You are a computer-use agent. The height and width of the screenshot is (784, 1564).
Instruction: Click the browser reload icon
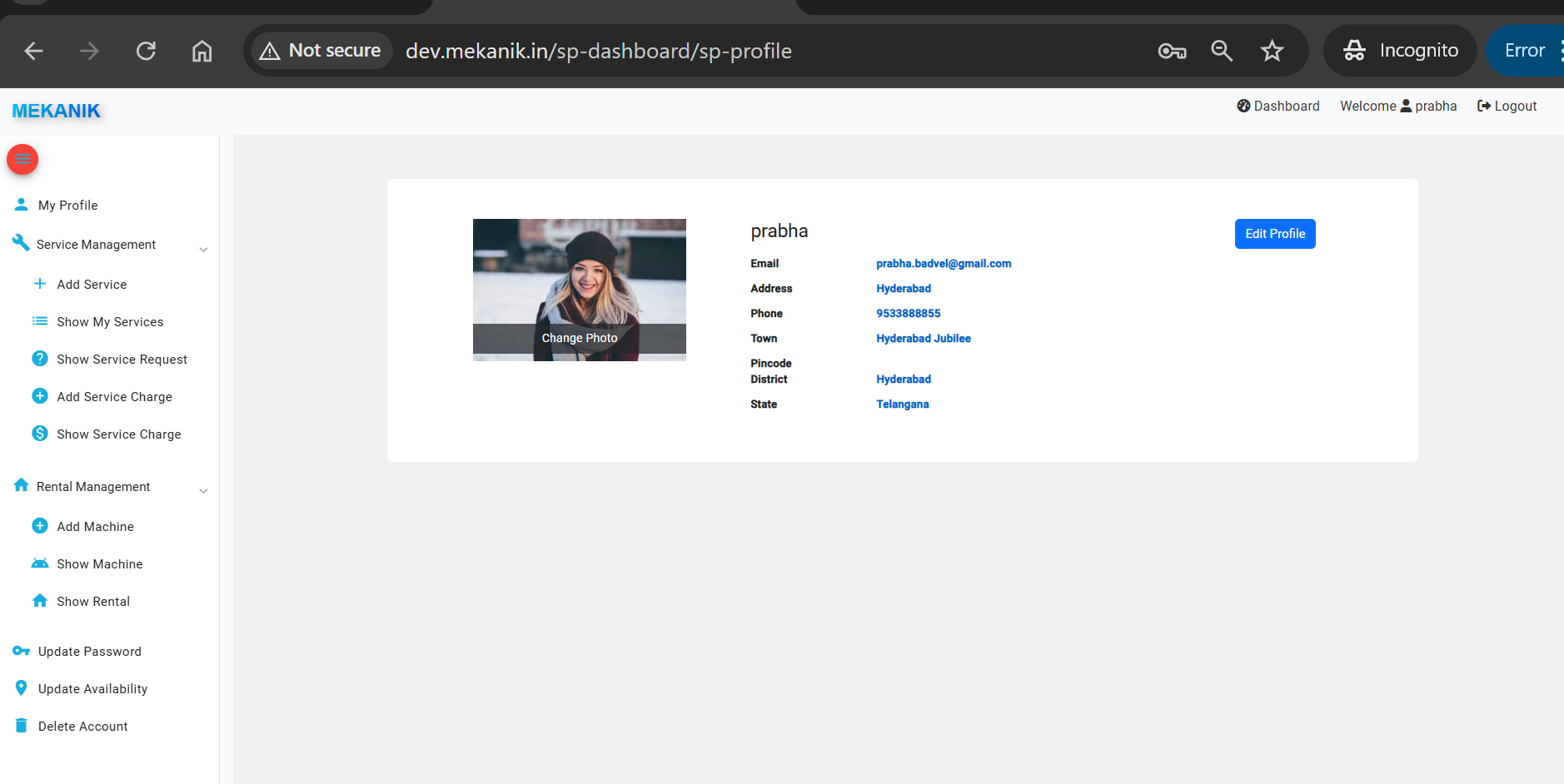(x=146, y=51)
